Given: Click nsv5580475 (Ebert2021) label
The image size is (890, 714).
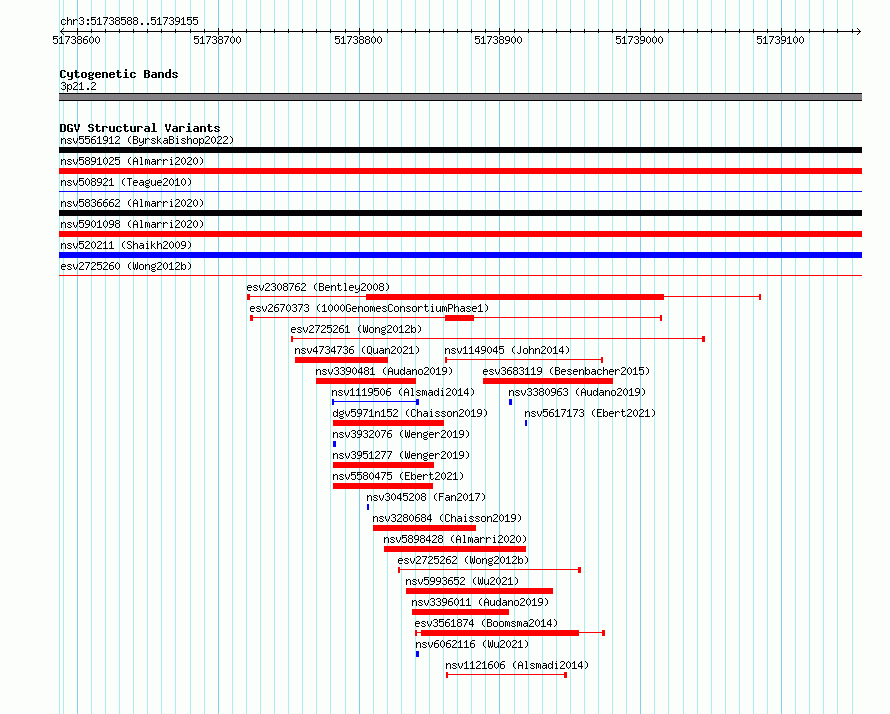Looking at the screenshot, I should (x=398, y=476).
